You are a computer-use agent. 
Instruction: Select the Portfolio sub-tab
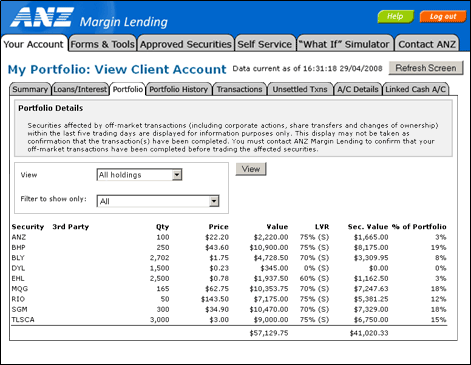point(128,89)
